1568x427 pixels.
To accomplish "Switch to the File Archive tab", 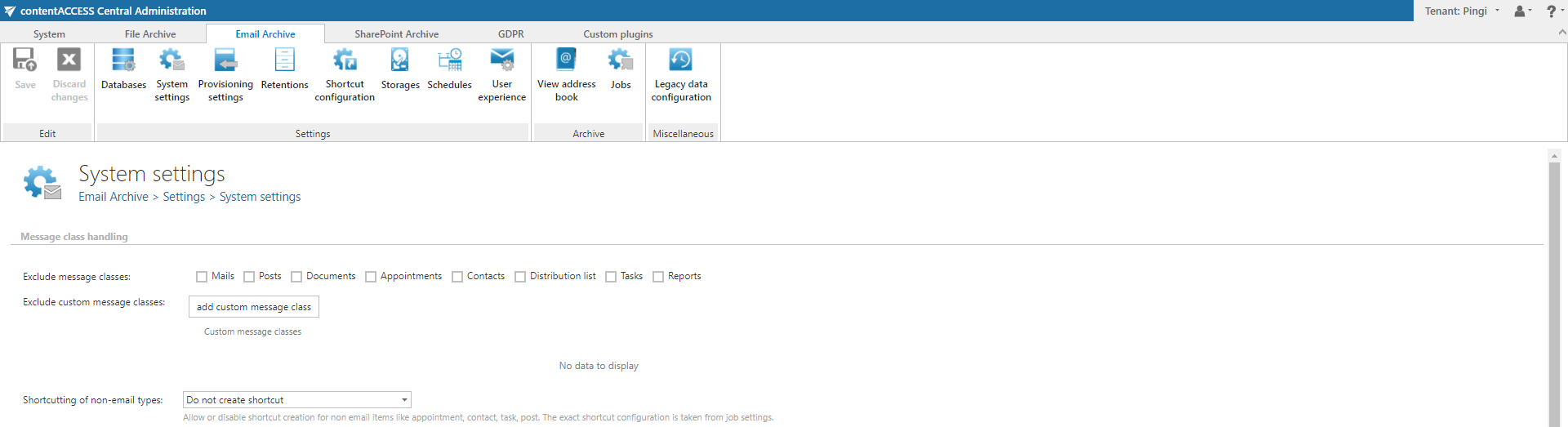I will point(150,34).
